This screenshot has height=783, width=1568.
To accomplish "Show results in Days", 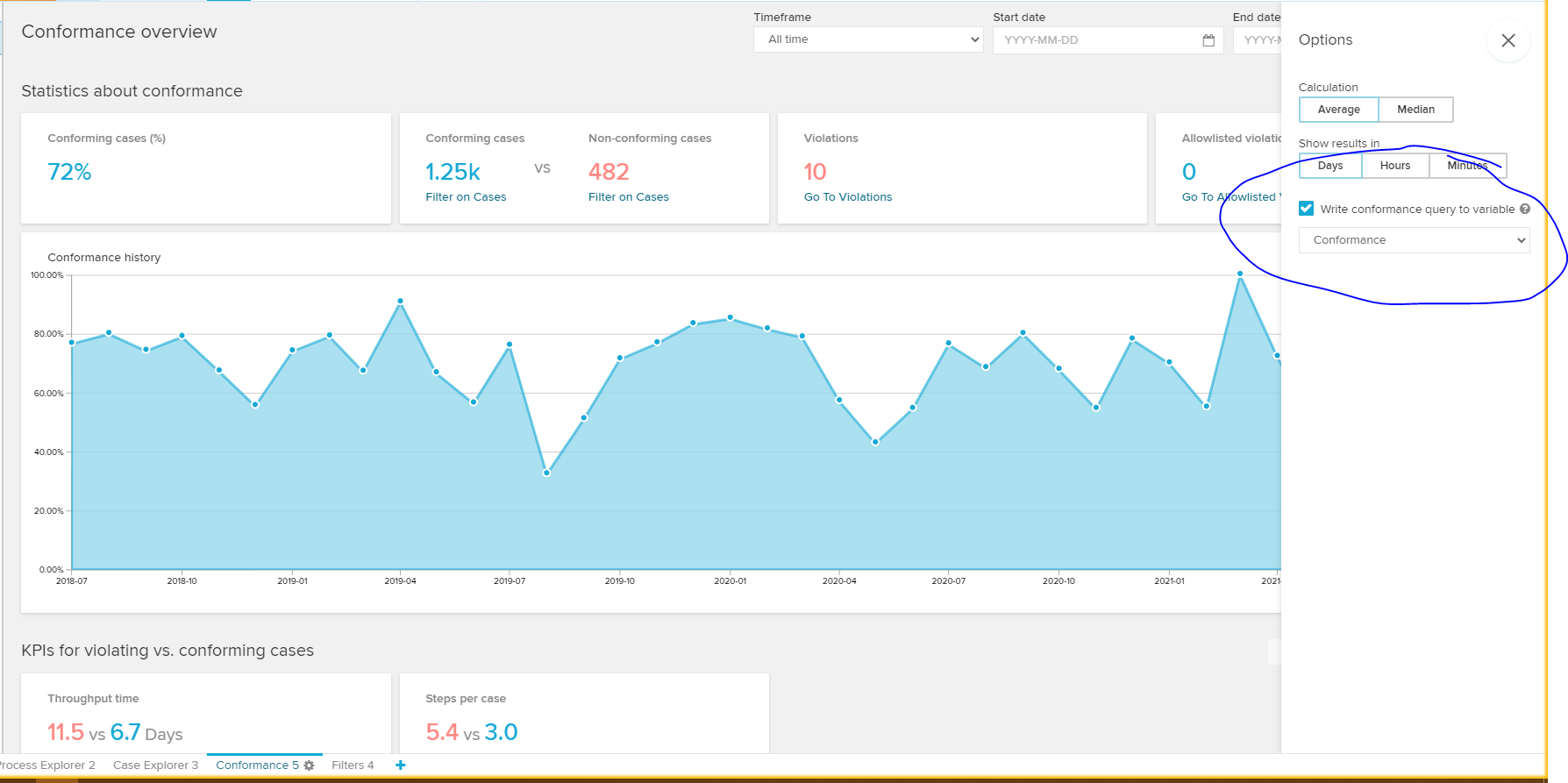I will [x=1330, y=166].
